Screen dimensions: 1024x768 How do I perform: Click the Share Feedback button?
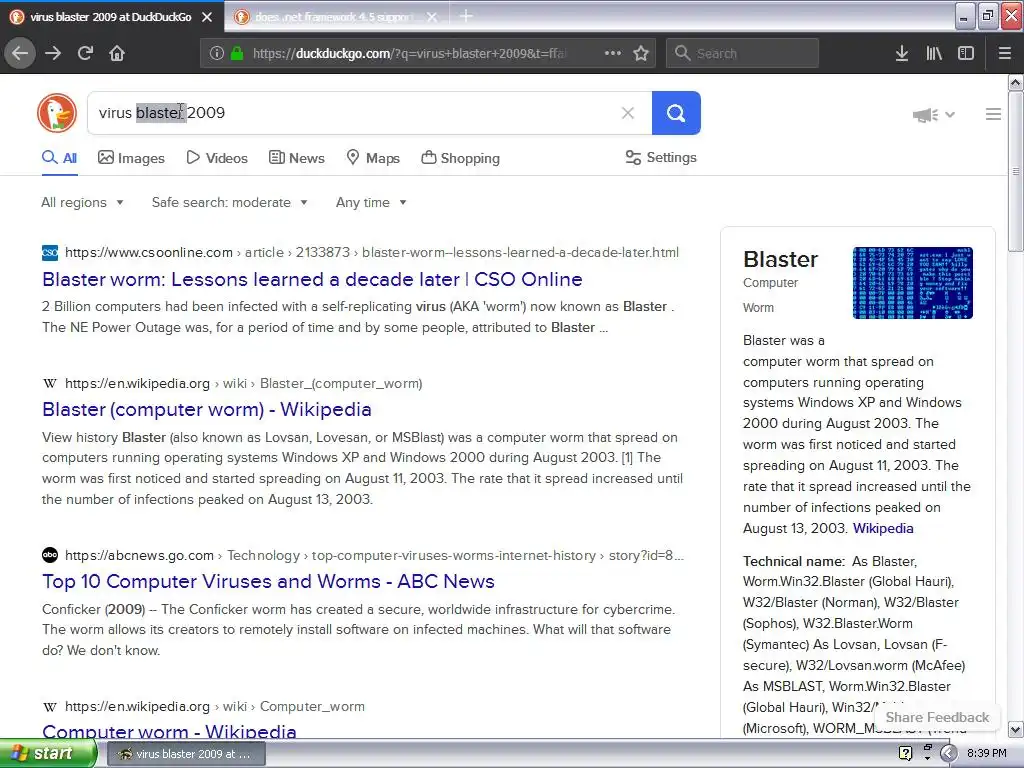(x=937, y=717)
